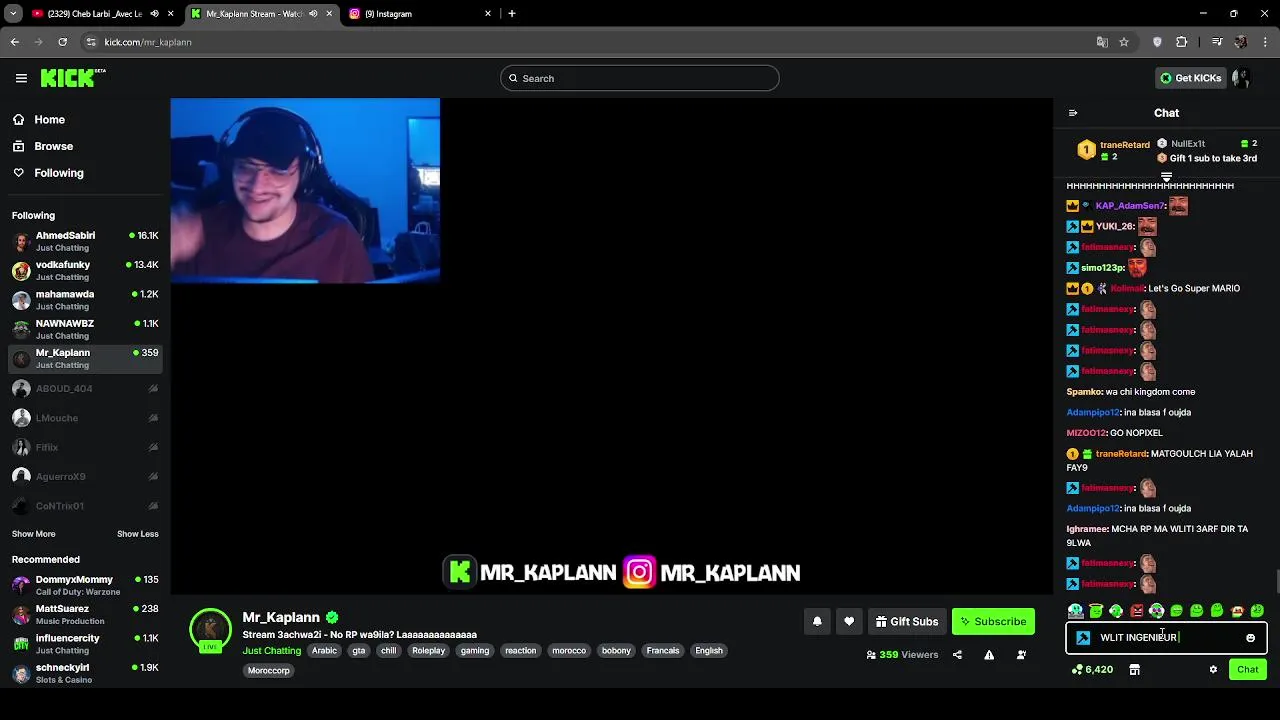Open influencercity recommended channel
Viewport: 1280px width, 720px height.
85,644
